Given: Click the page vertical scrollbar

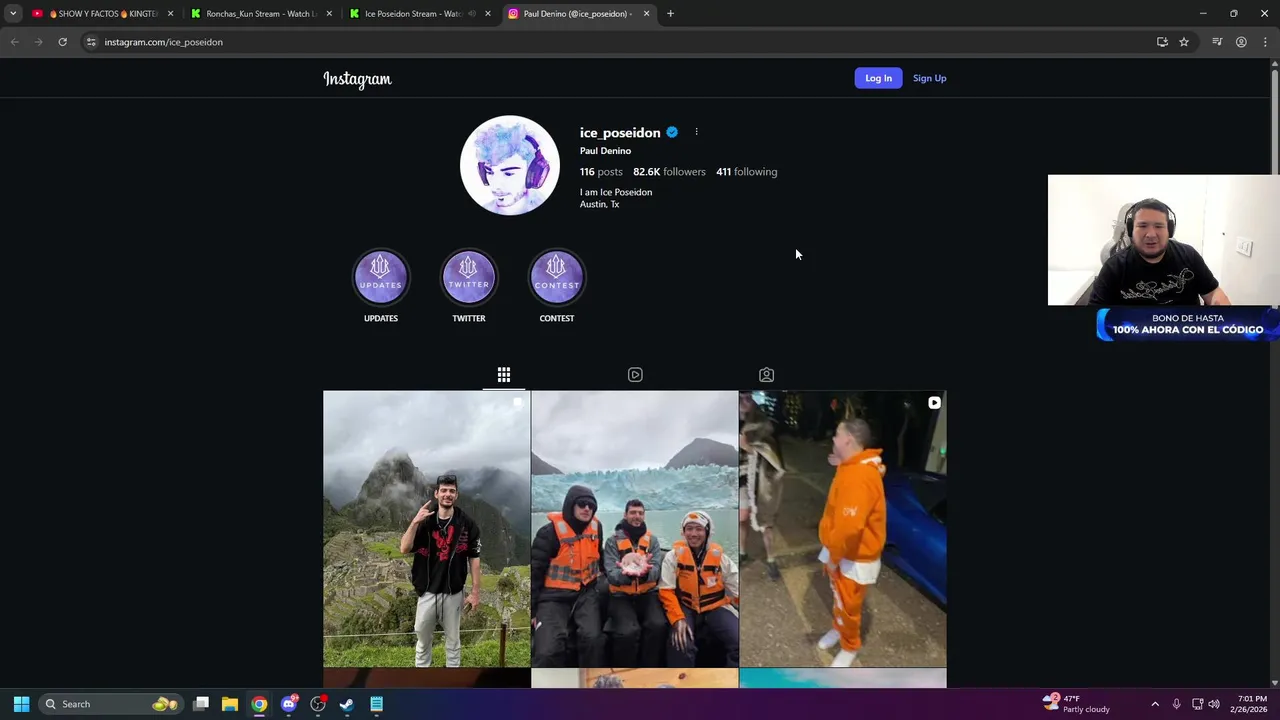Looking at the screenshot, I should (x=1274, y=373).
